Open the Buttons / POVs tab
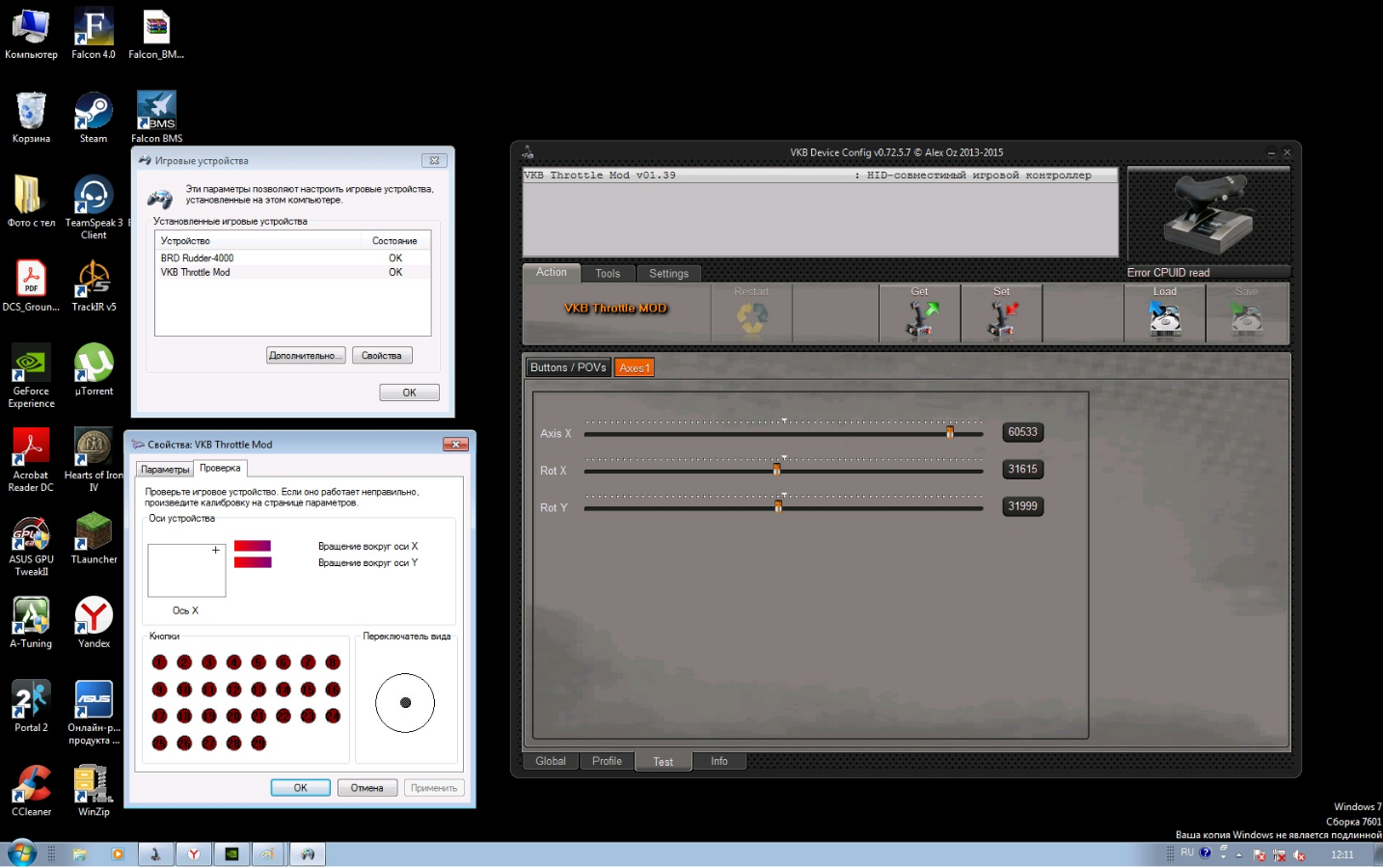Screen dimensions: 1383x868 (x=568, y=367)
